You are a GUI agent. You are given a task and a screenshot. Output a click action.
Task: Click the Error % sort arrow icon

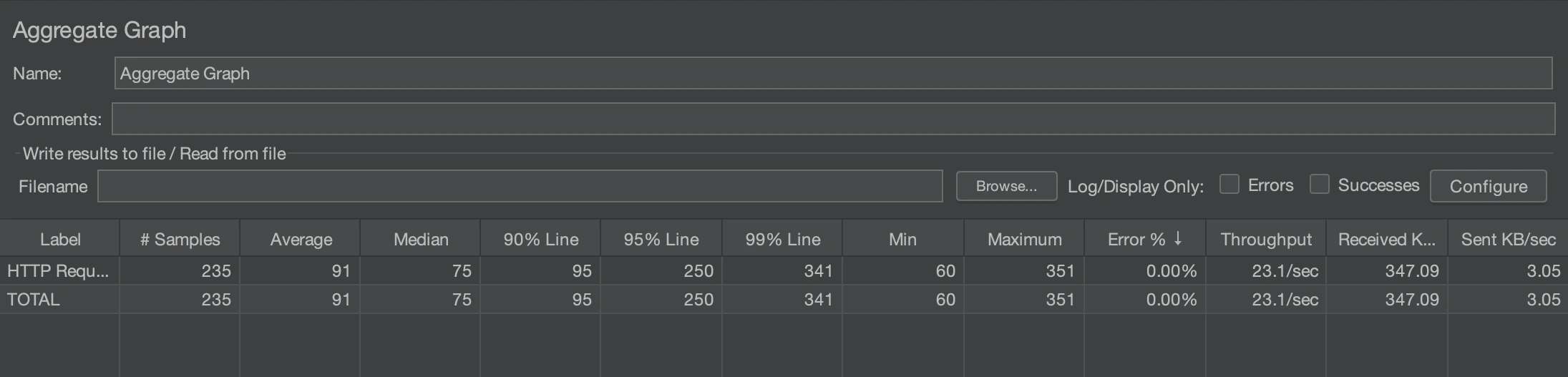point(1177,239)
